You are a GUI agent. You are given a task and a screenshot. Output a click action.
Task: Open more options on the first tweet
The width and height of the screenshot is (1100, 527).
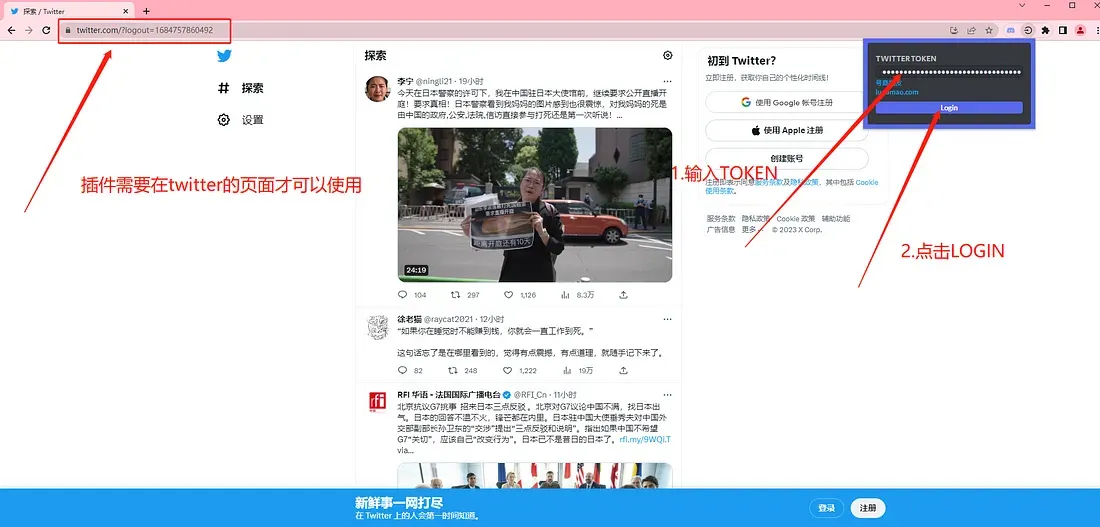click(668, 81)
